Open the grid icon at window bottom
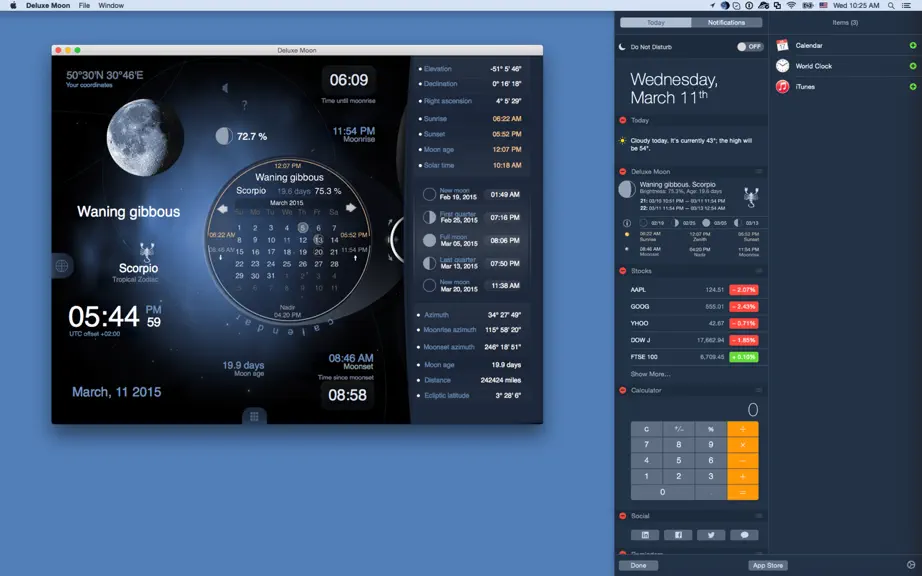This screenshot has width=922, height=576. 254,417
